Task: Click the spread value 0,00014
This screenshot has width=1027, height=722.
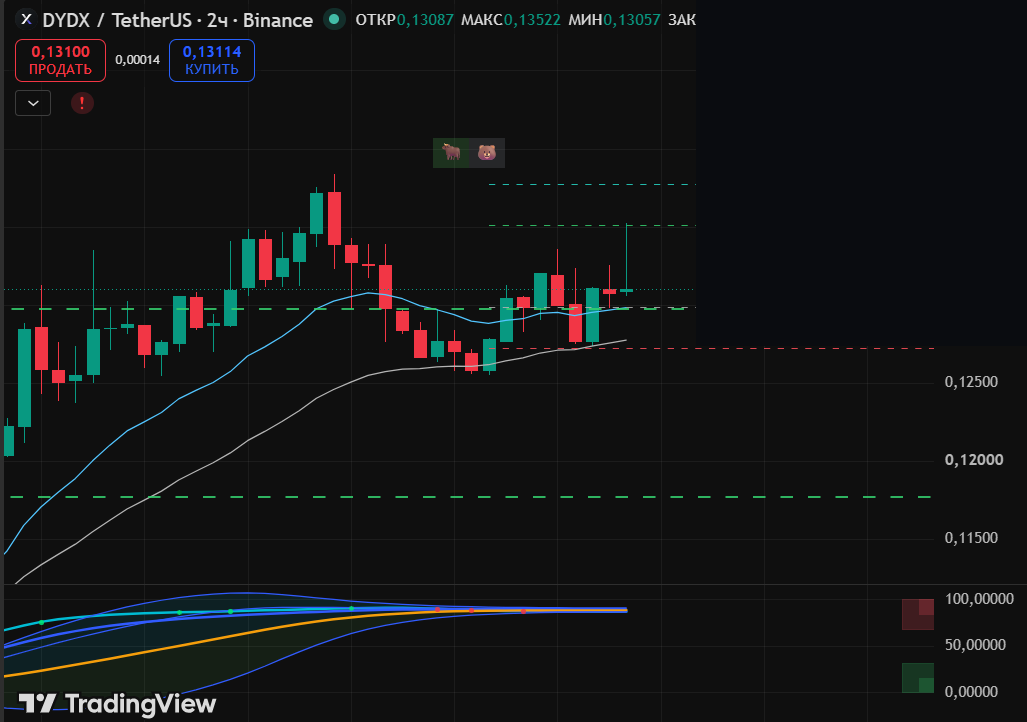Action: 138,60
